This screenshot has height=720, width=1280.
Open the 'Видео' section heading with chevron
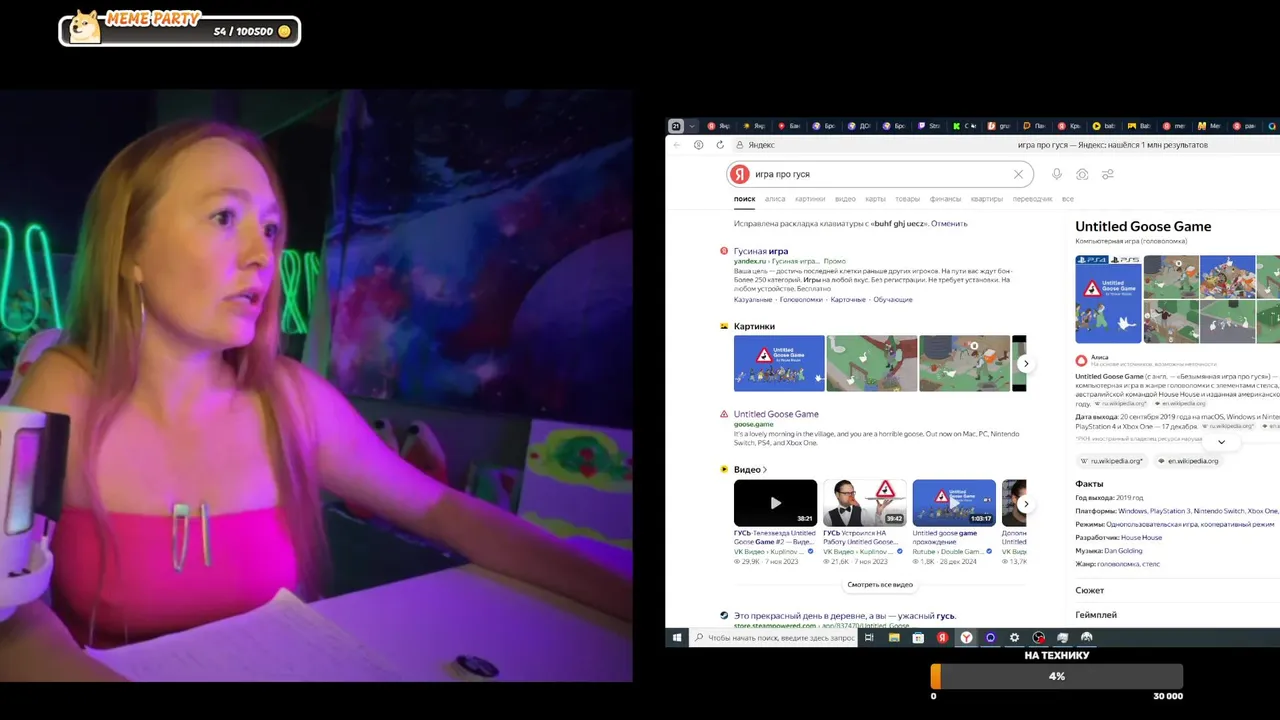click(750, 469)
